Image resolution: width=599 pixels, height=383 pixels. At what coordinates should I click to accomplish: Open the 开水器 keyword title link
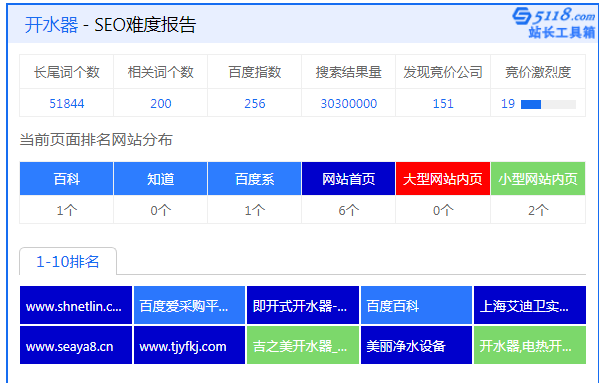click(51, 25)
